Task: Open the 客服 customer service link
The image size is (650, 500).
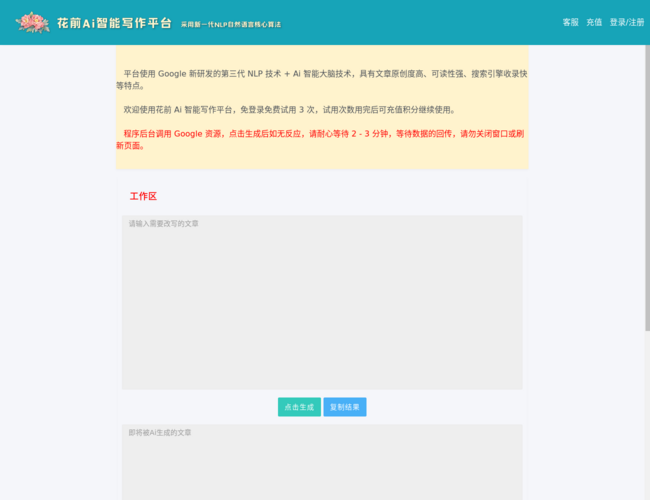Action: tap(570, 22)
